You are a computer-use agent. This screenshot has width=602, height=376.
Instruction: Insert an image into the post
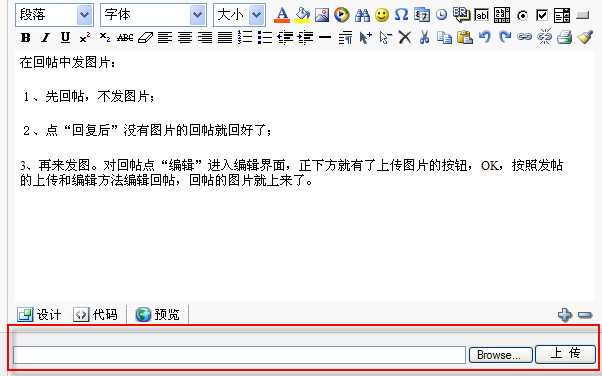(322, 15)
